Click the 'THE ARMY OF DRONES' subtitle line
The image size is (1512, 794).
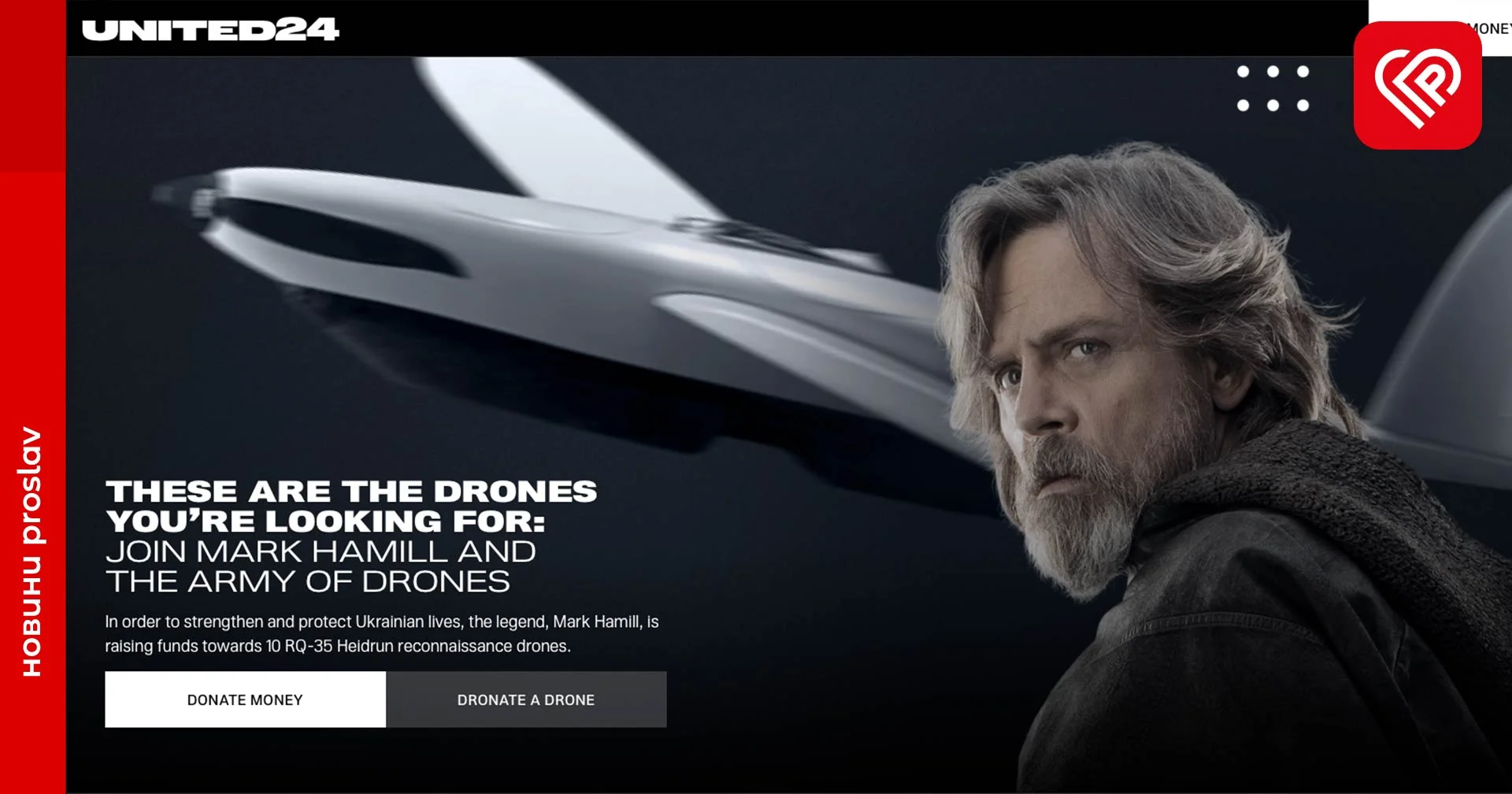click(308, 581)
